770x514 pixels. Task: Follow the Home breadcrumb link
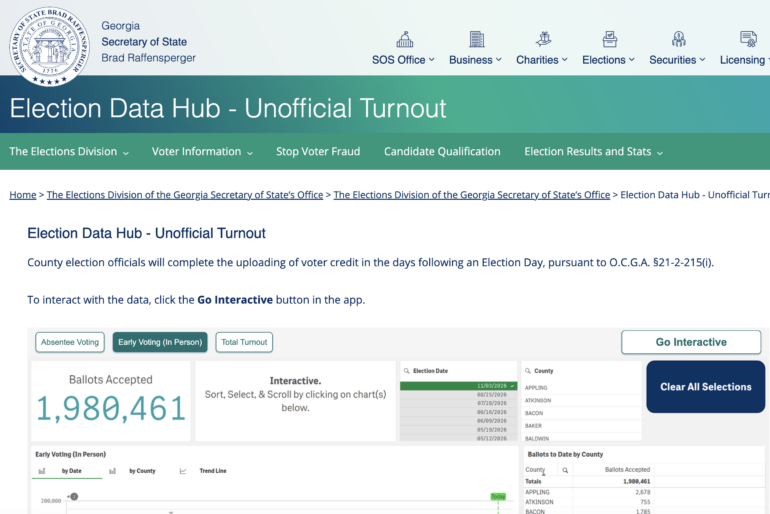point(23,195)
